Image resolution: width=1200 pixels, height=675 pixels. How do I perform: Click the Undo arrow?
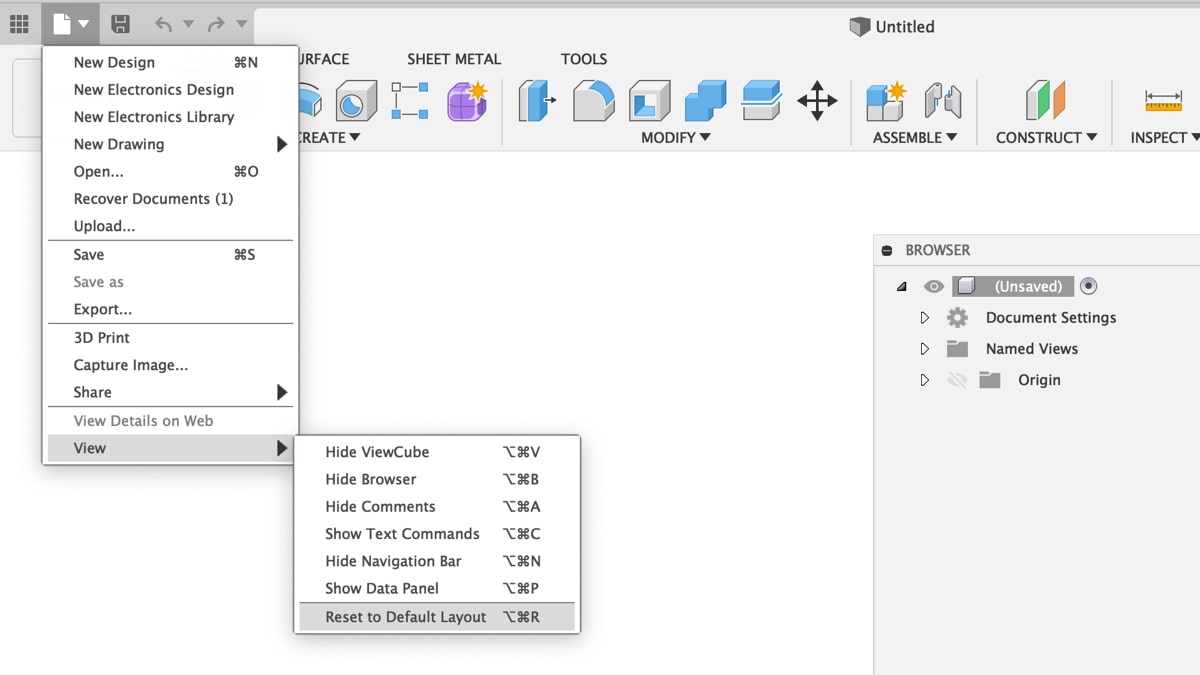pos(164,24)
